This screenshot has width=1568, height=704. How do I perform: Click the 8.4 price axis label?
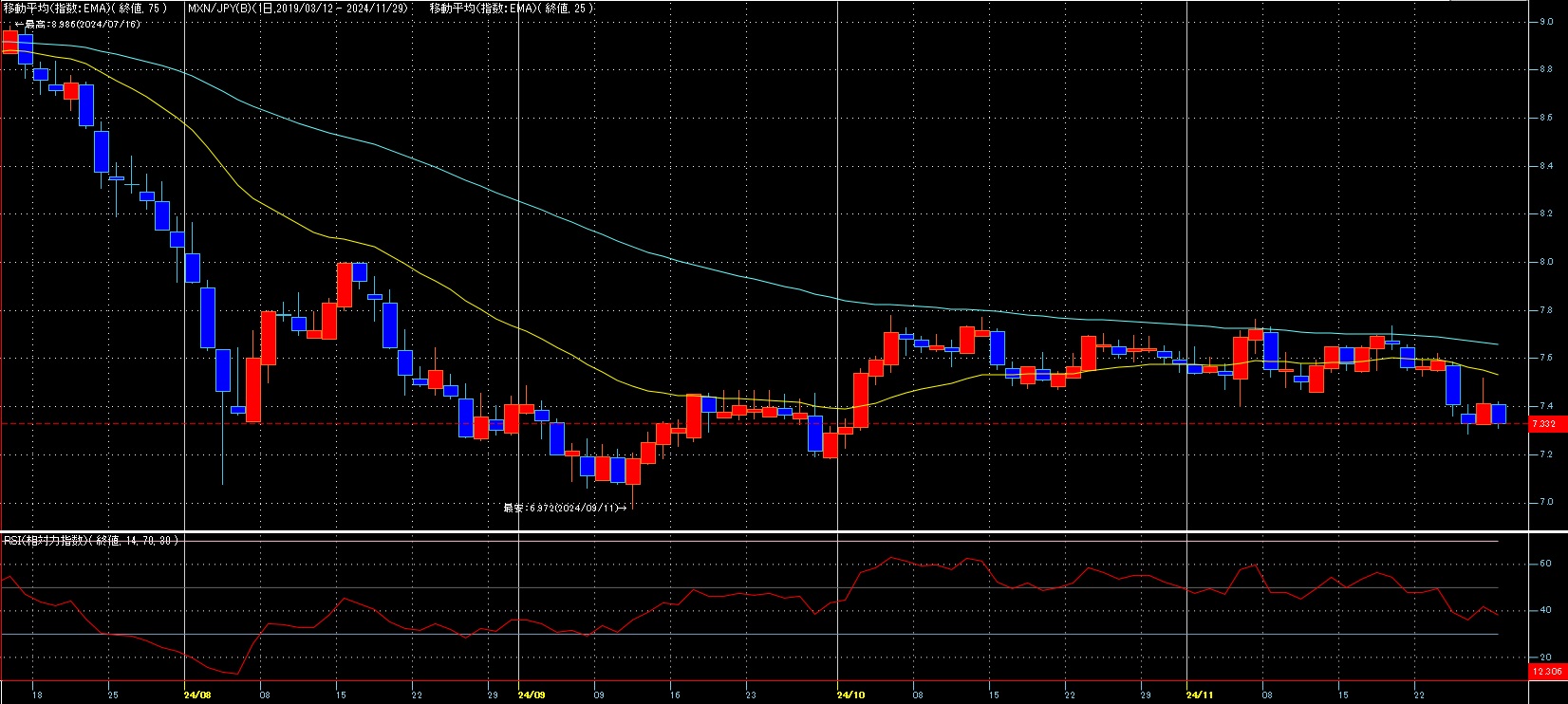1547,166
